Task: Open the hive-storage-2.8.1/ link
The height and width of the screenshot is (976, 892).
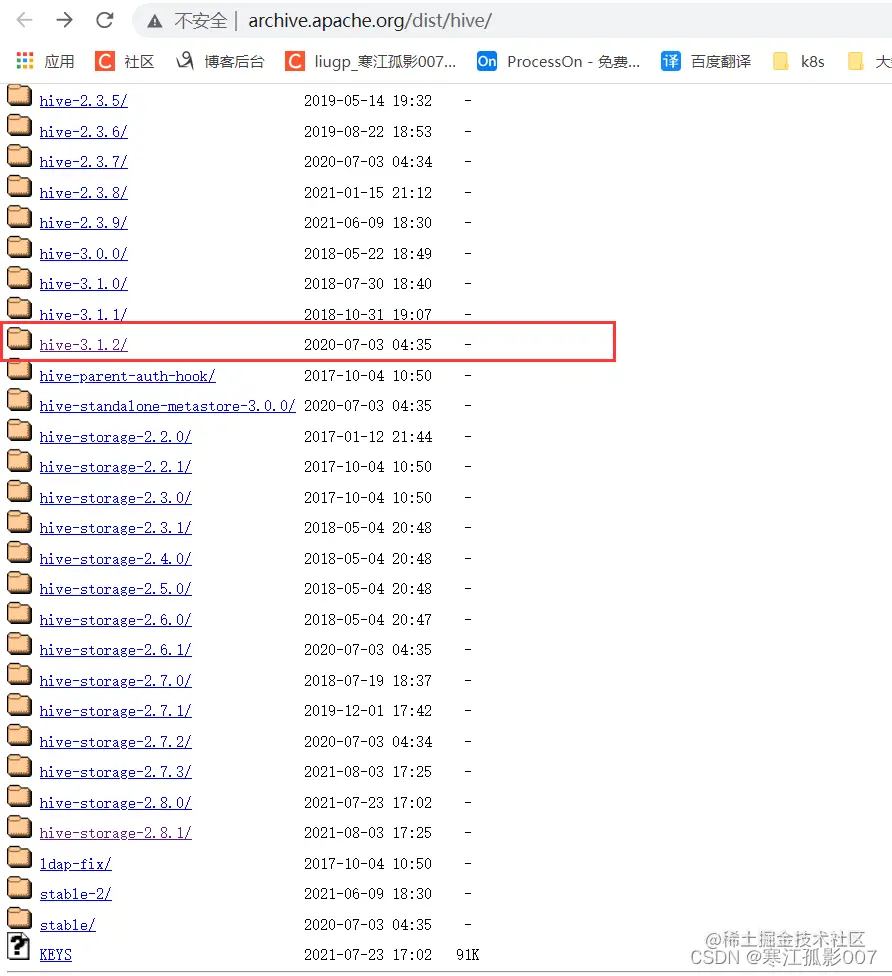Action: [x=116, y=833]
